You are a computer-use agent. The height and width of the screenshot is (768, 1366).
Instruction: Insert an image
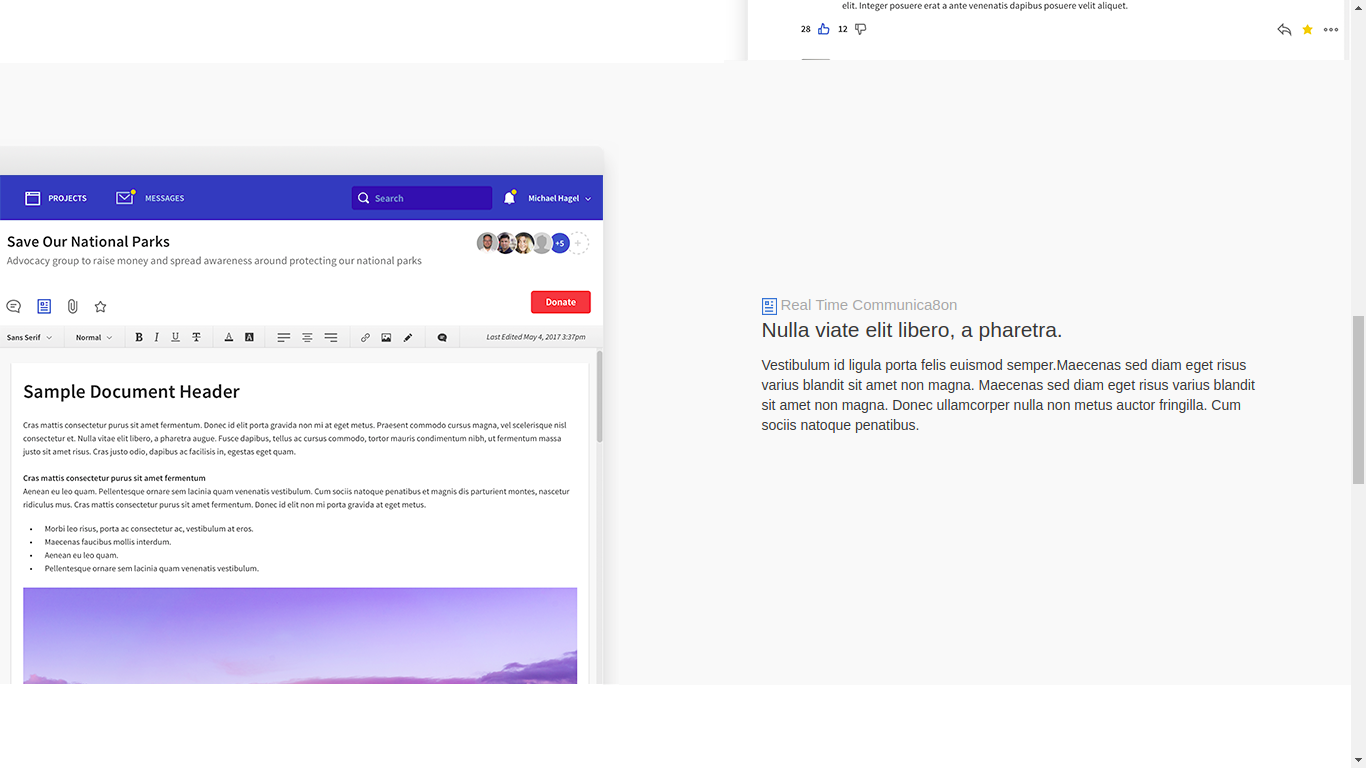pos(386,337)
